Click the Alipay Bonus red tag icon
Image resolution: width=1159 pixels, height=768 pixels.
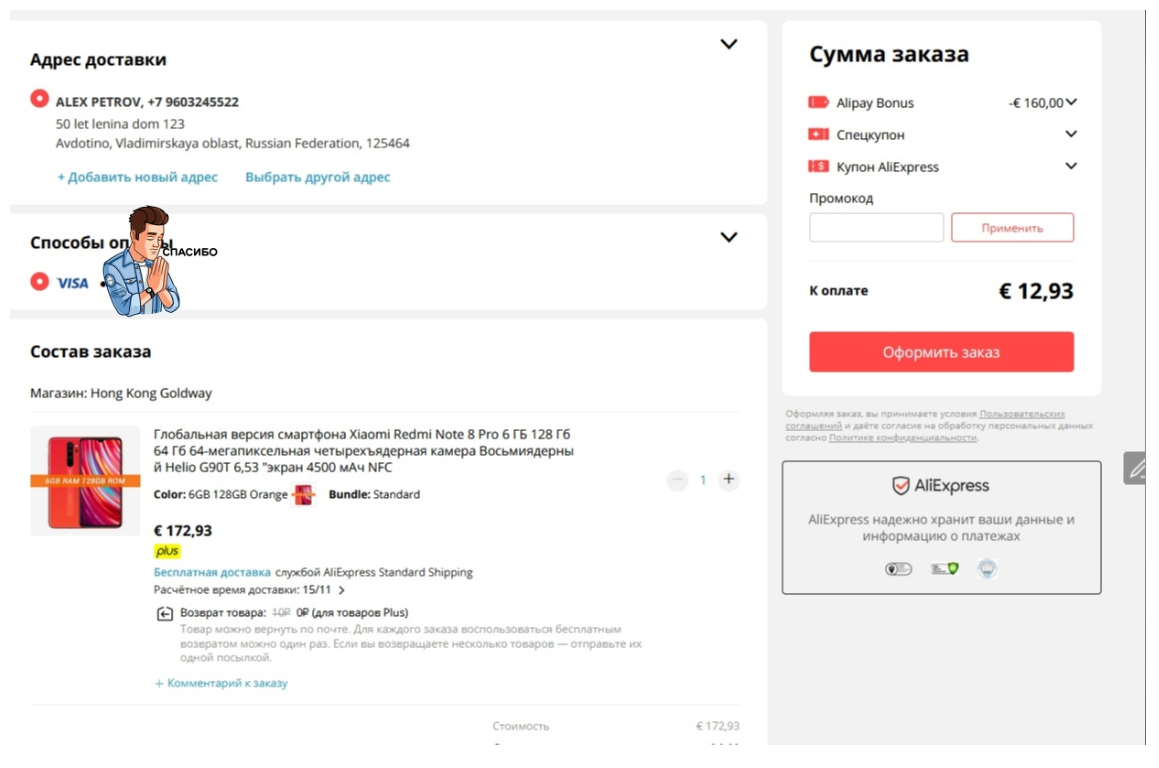(x=818, y=103)
